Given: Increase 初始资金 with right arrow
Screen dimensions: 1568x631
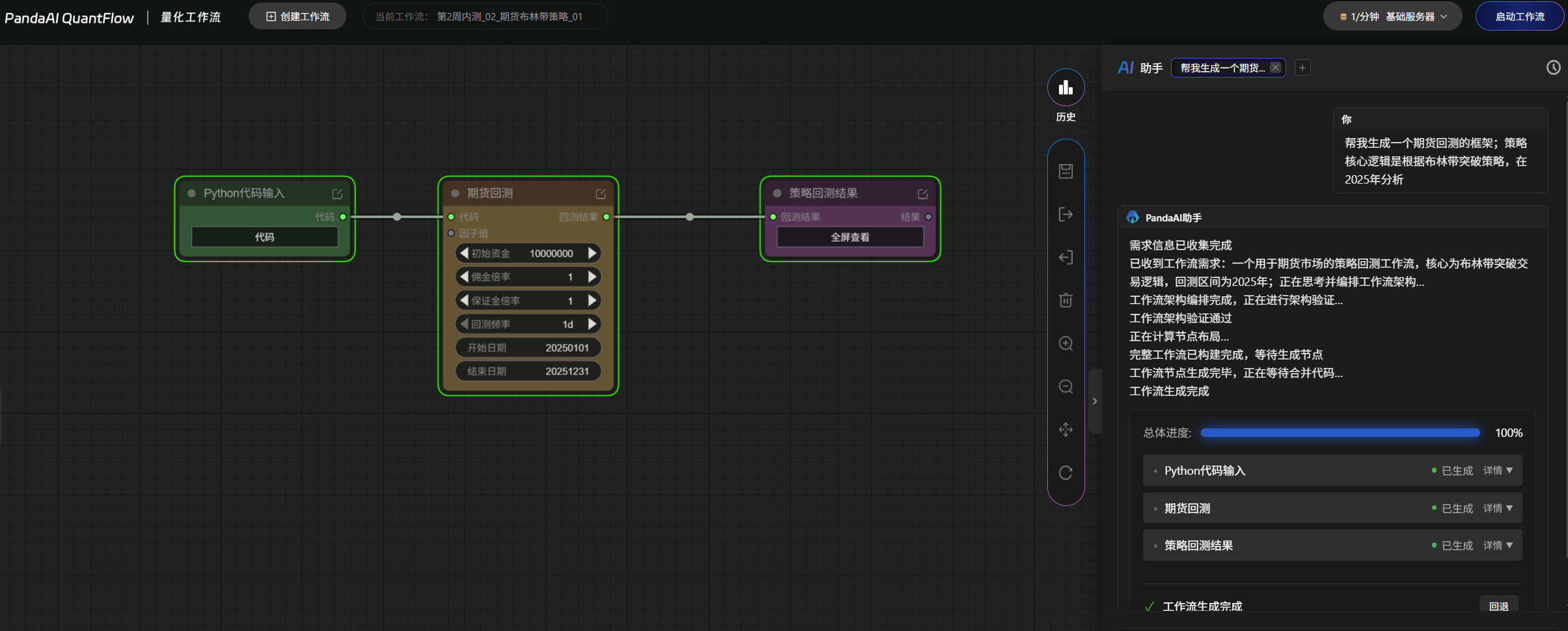Looking at the screenshot, I should point(592,253).
